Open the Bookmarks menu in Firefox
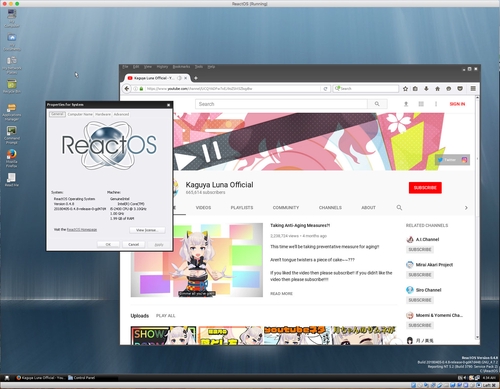This screenshot has width=500, height=389. (x=181, y=67)
